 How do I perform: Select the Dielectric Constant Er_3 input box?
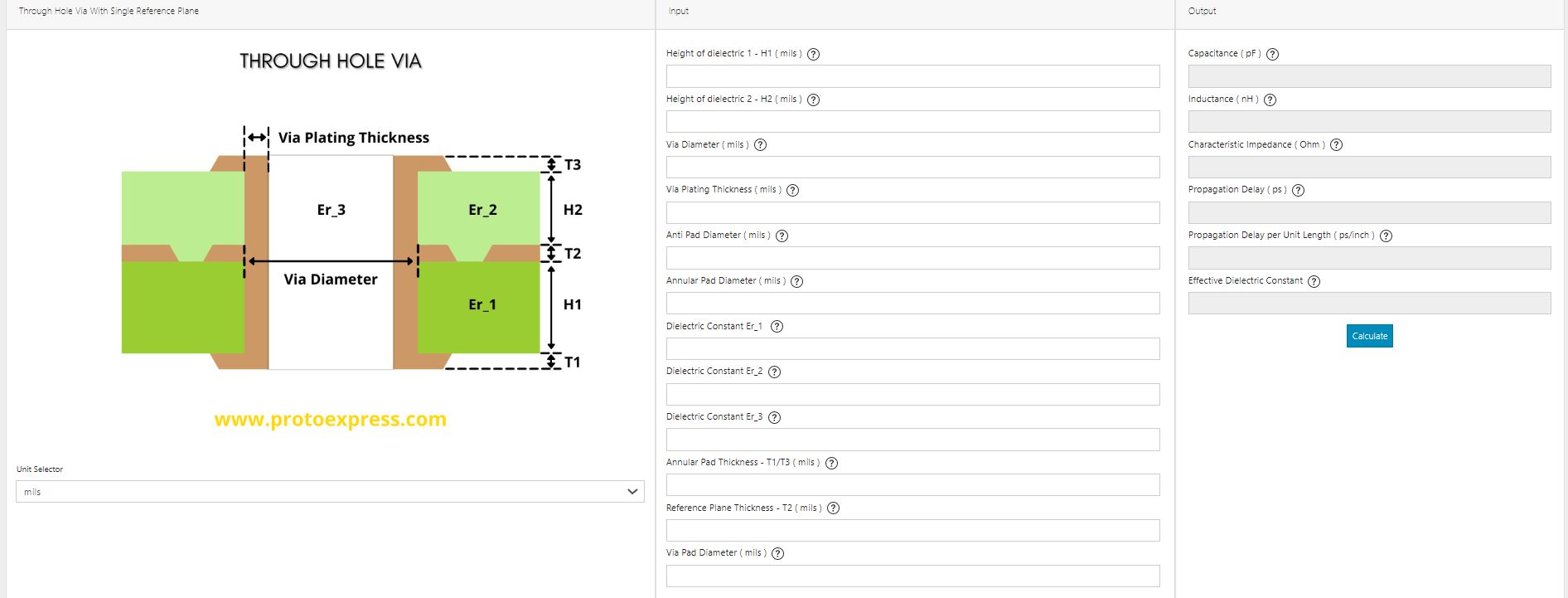tap(912, 440)
